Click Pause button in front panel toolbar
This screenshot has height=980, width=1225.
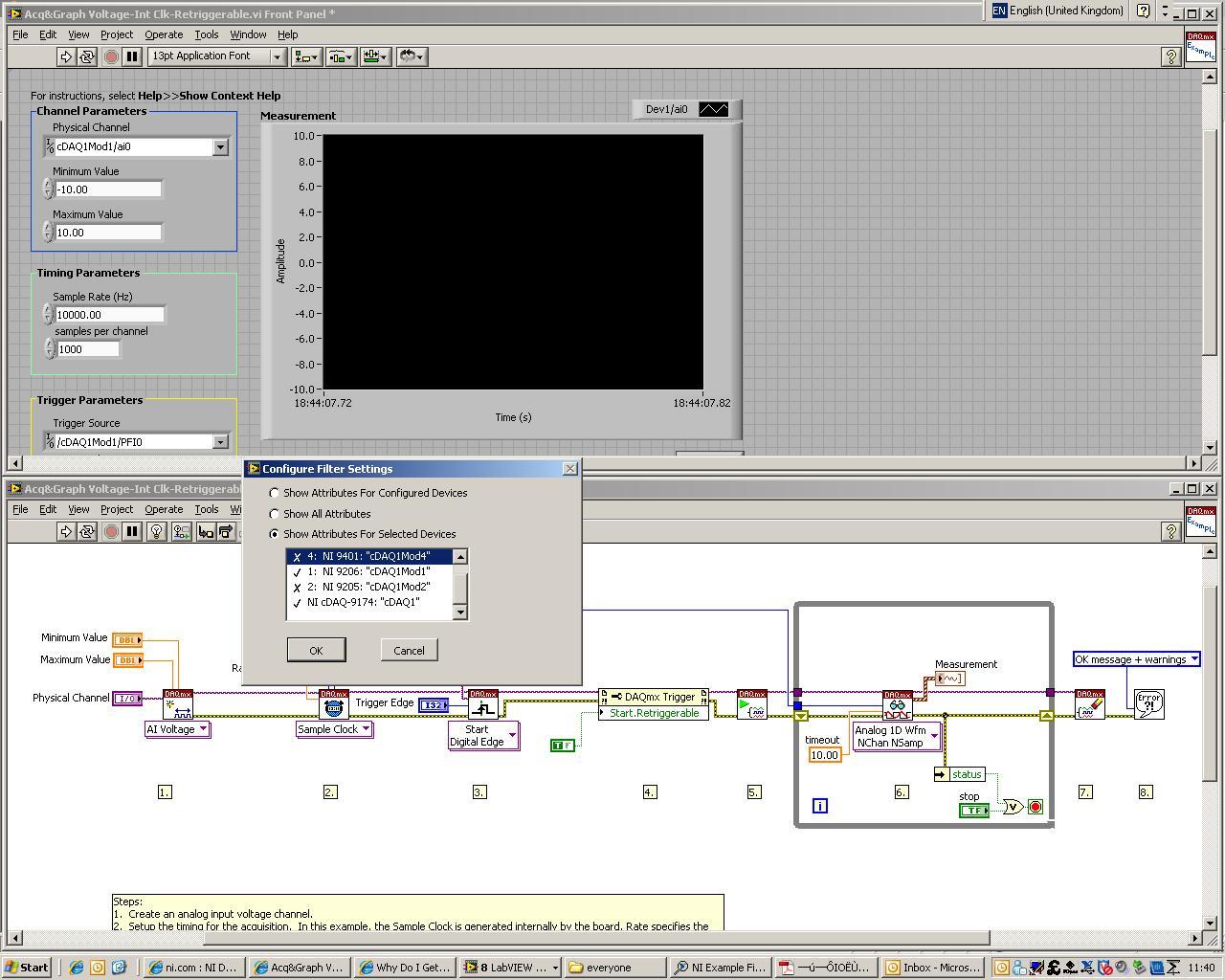(x=132, y=56)
